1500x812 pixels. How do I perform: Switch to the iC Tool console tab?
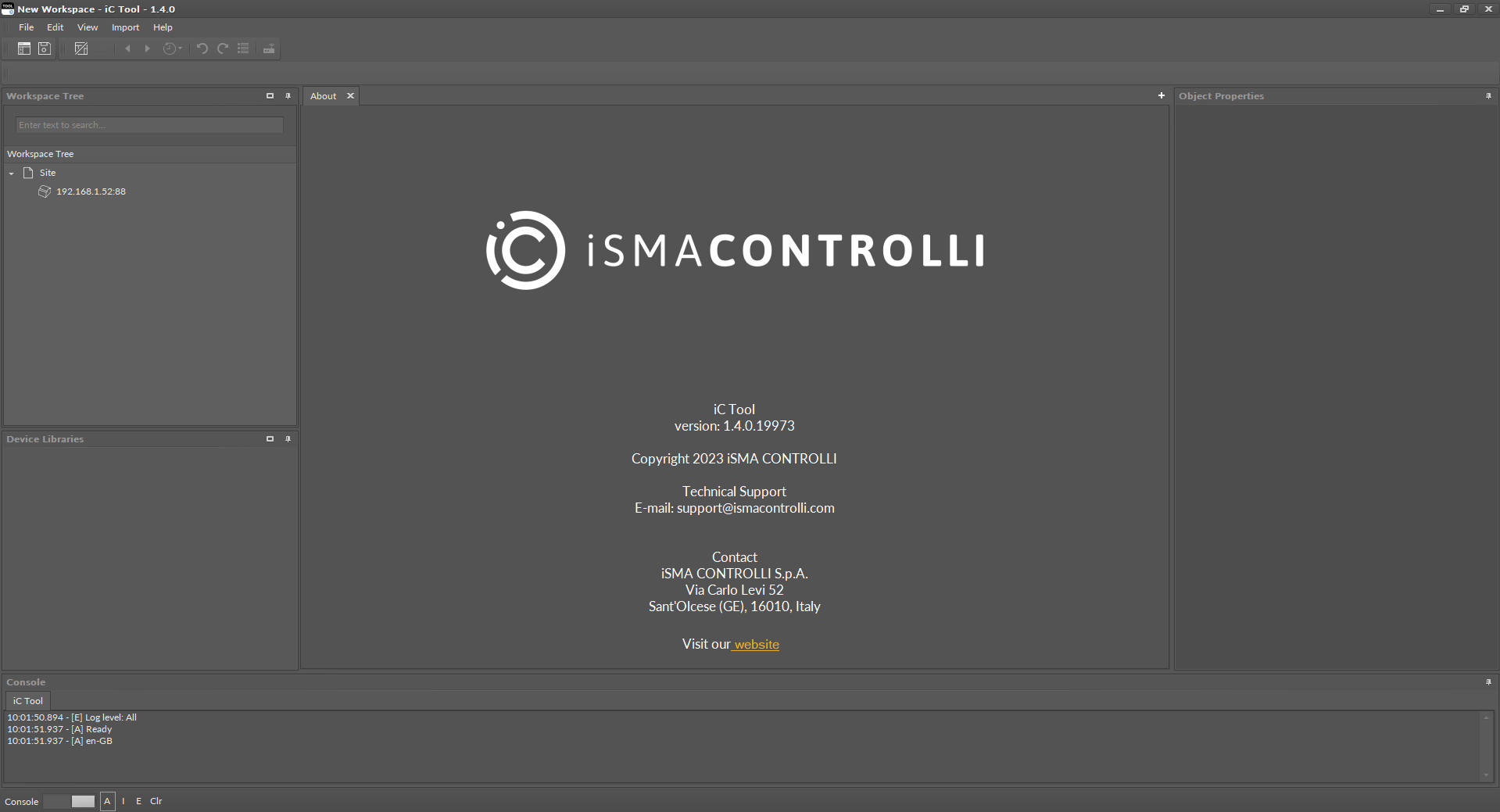point(28,701)
